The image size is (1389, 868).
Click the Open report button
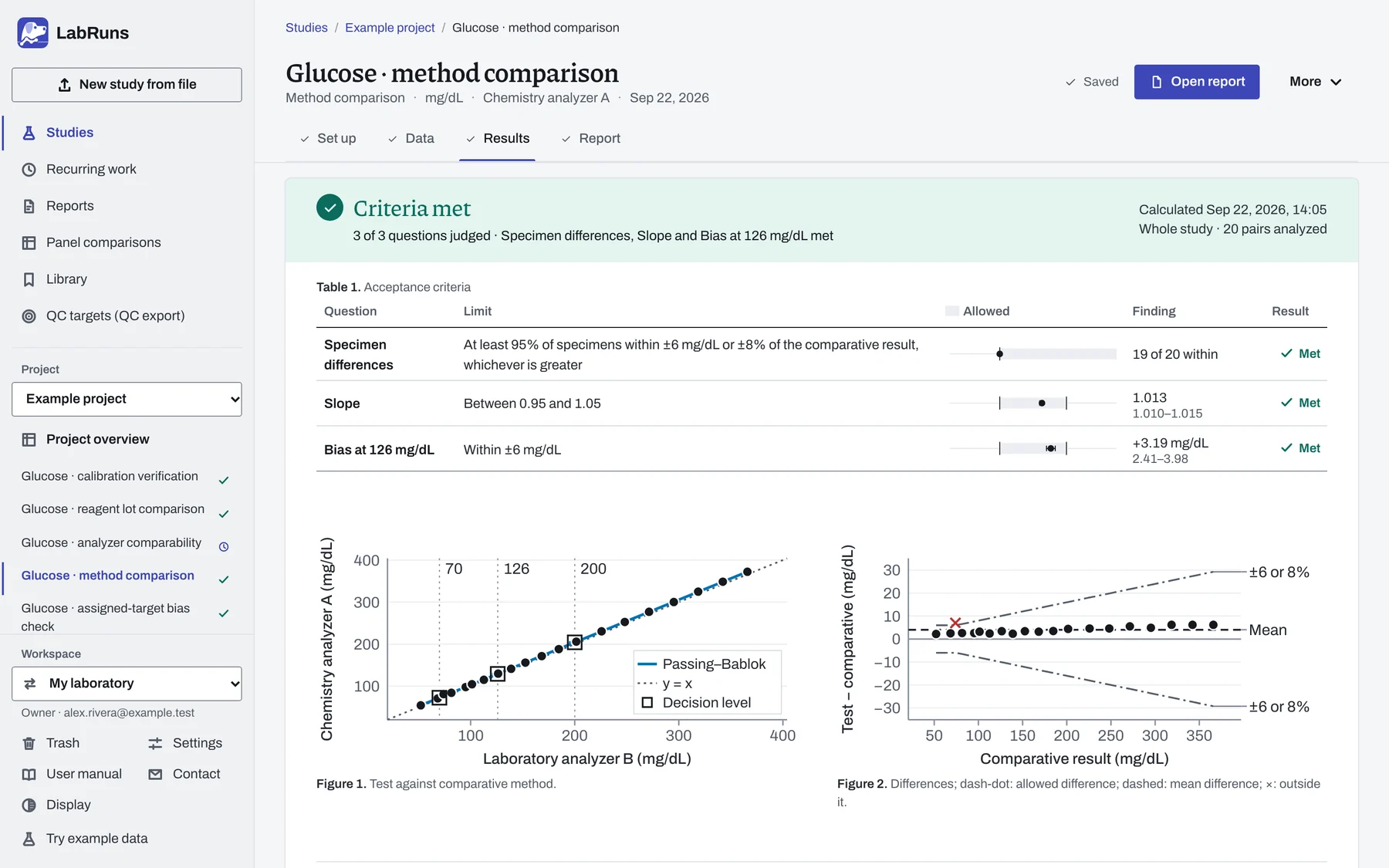1197,82
